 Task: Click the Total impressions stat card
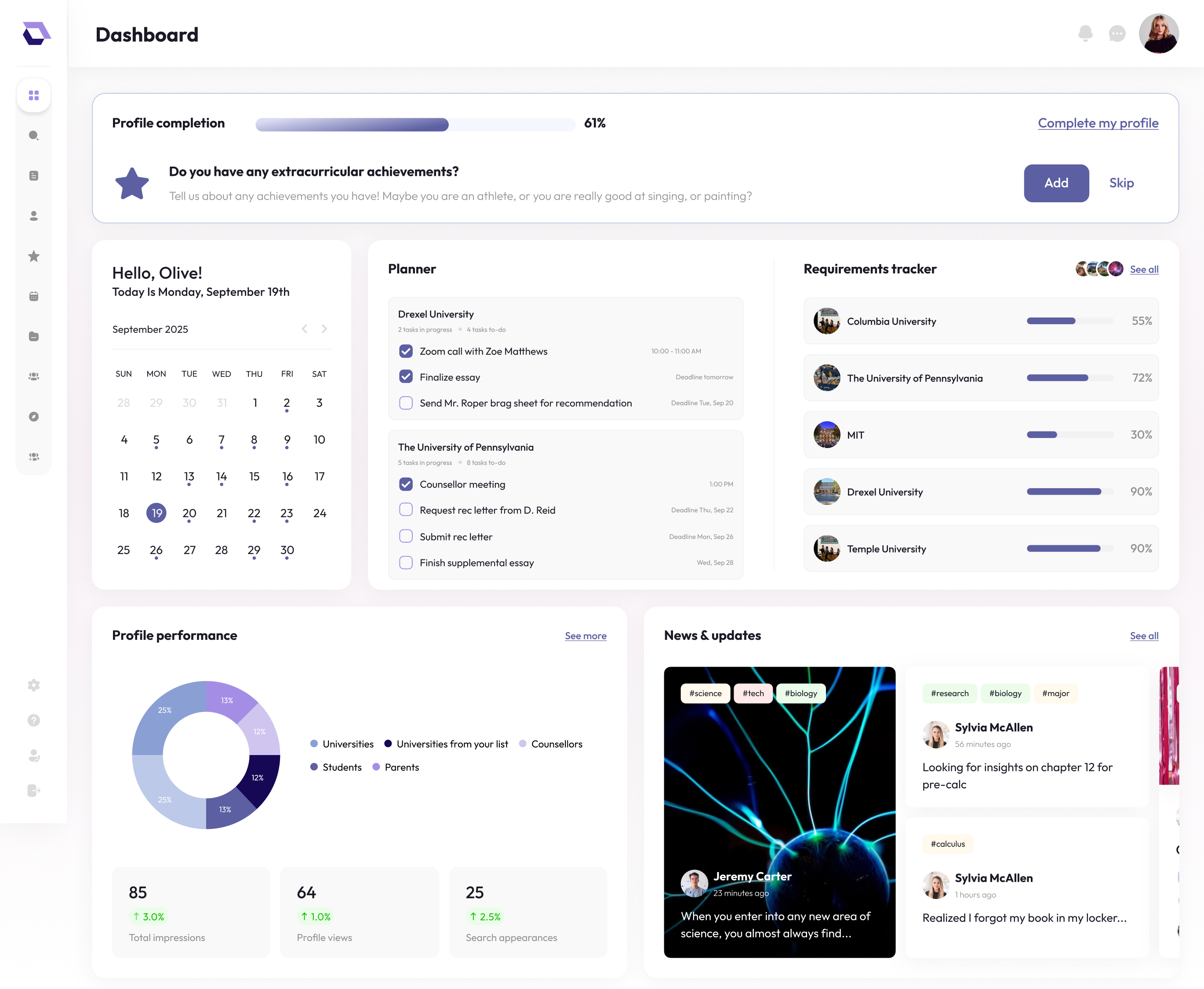[191, 912]
